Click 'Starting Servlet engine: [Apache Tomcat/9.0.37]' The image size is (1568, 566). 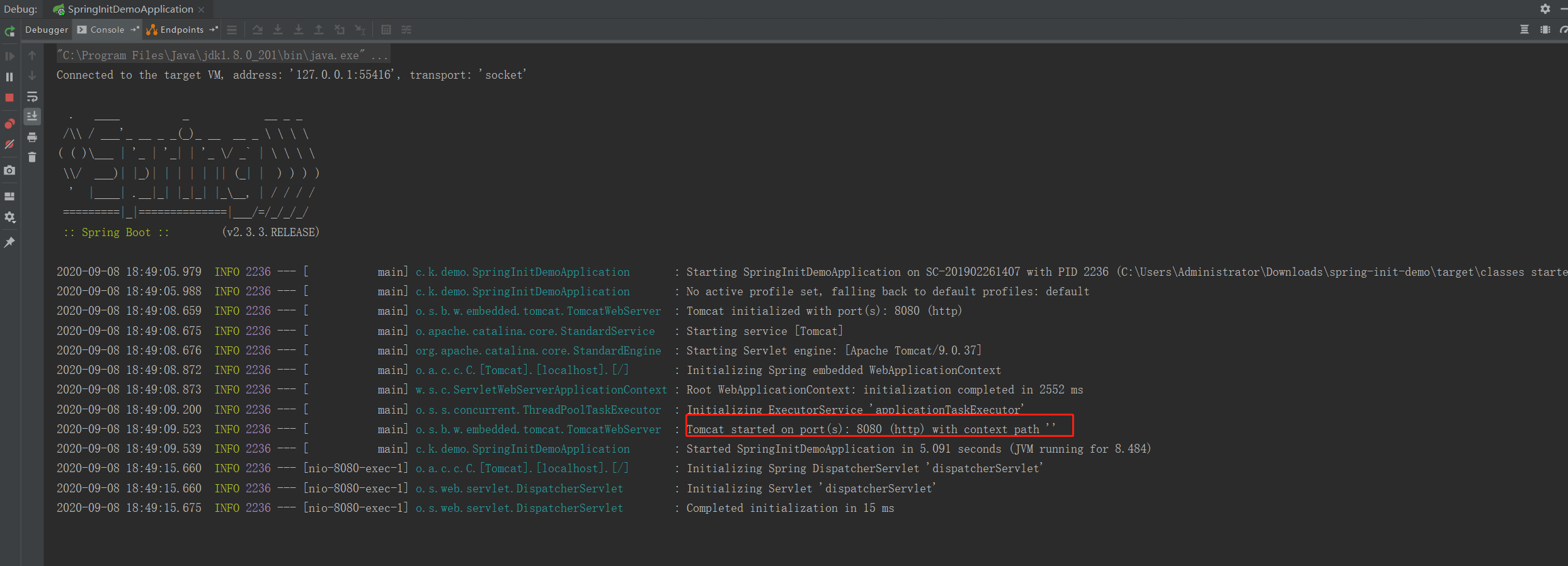[834, 351]
